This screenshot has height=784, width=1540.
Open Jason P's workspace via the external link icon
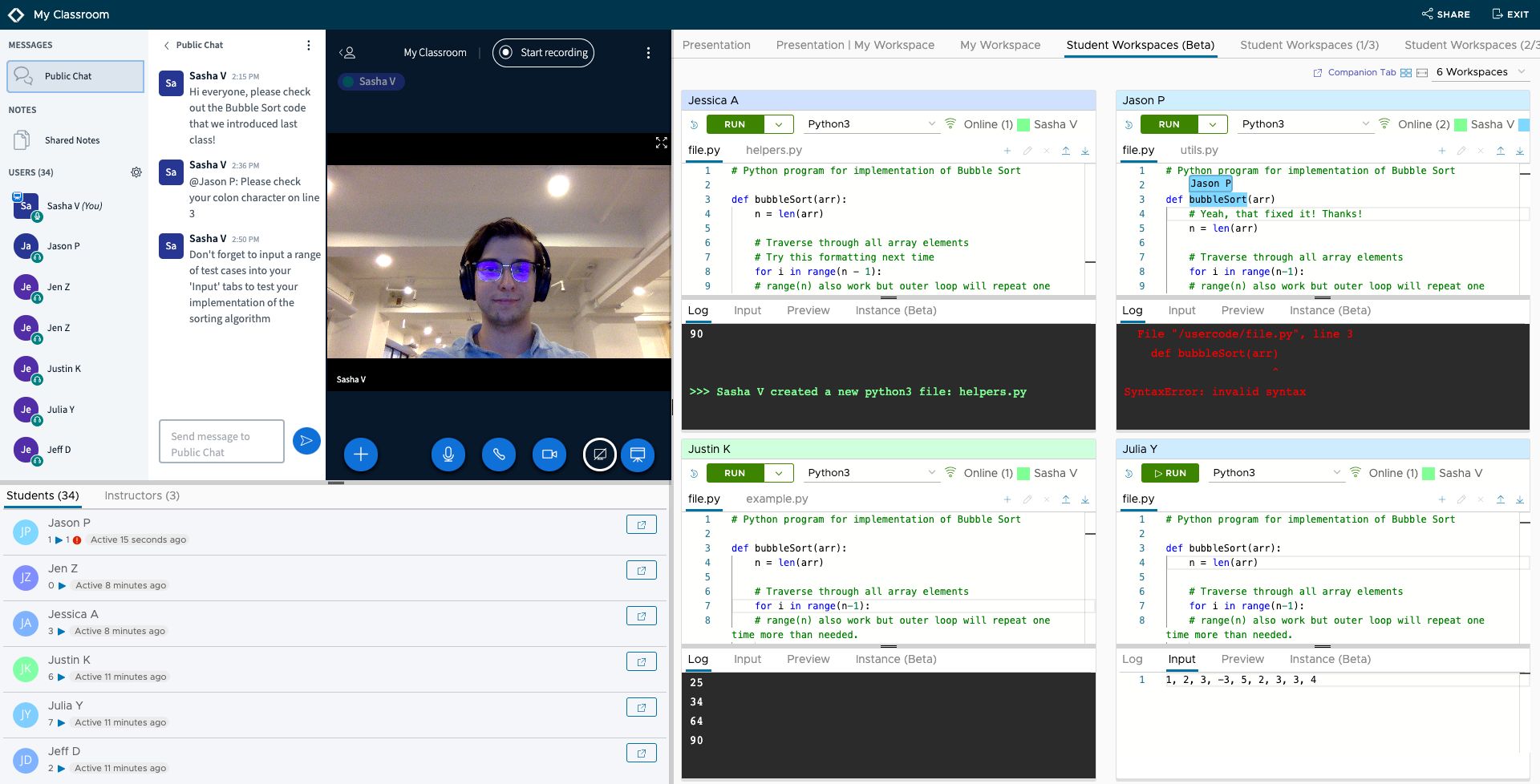coord(641,523)
